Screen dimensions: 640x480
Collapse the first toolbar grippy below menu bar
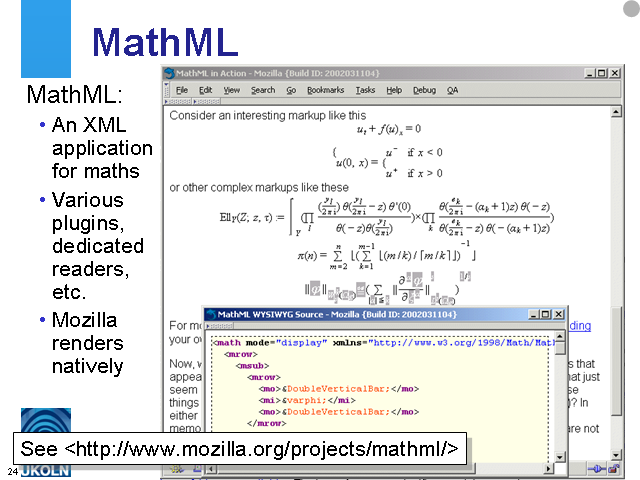click(178, 101)
